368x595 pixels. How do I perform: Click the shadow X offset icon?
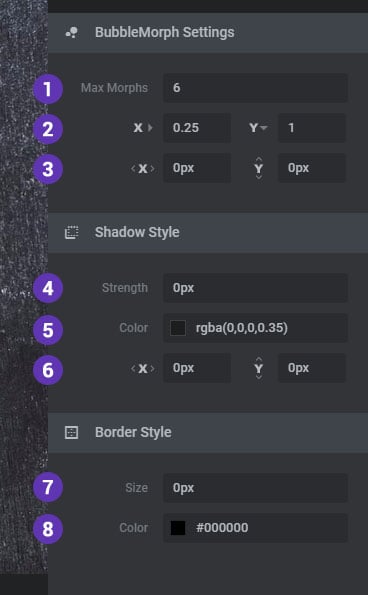[x=143, y=368]
